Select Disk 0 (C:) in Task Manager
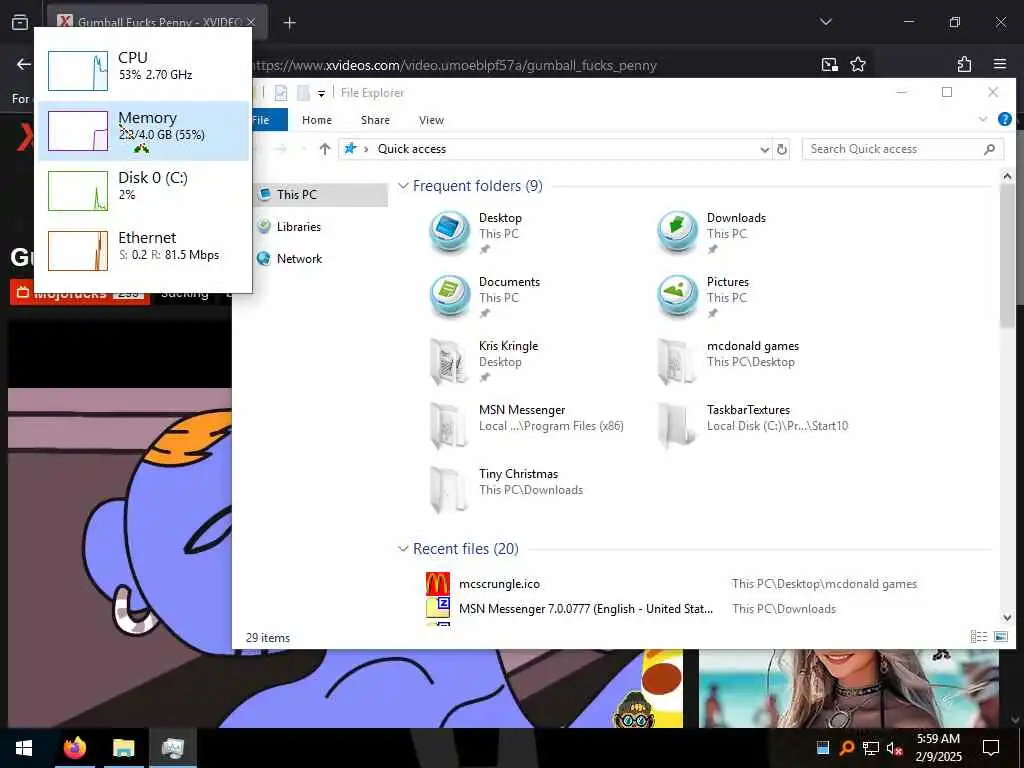Viewport: 1024px width, 768px height. [143, 191]
